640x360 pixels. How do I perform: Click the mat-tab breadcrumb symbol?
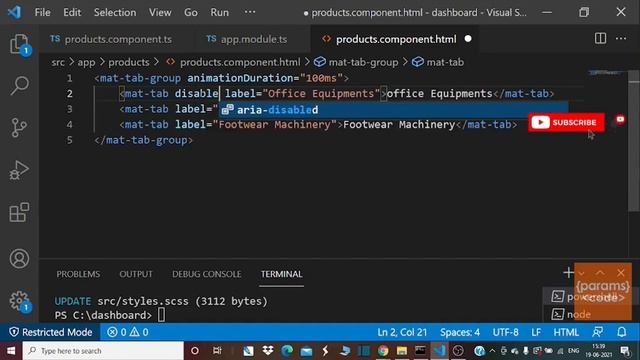coord(438,62)
